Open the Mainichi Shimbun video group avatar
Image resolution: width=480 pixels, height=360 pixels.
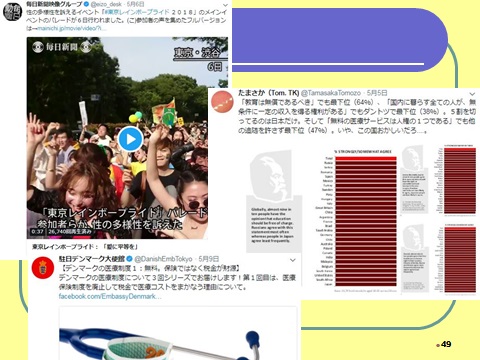coord(12,12)
